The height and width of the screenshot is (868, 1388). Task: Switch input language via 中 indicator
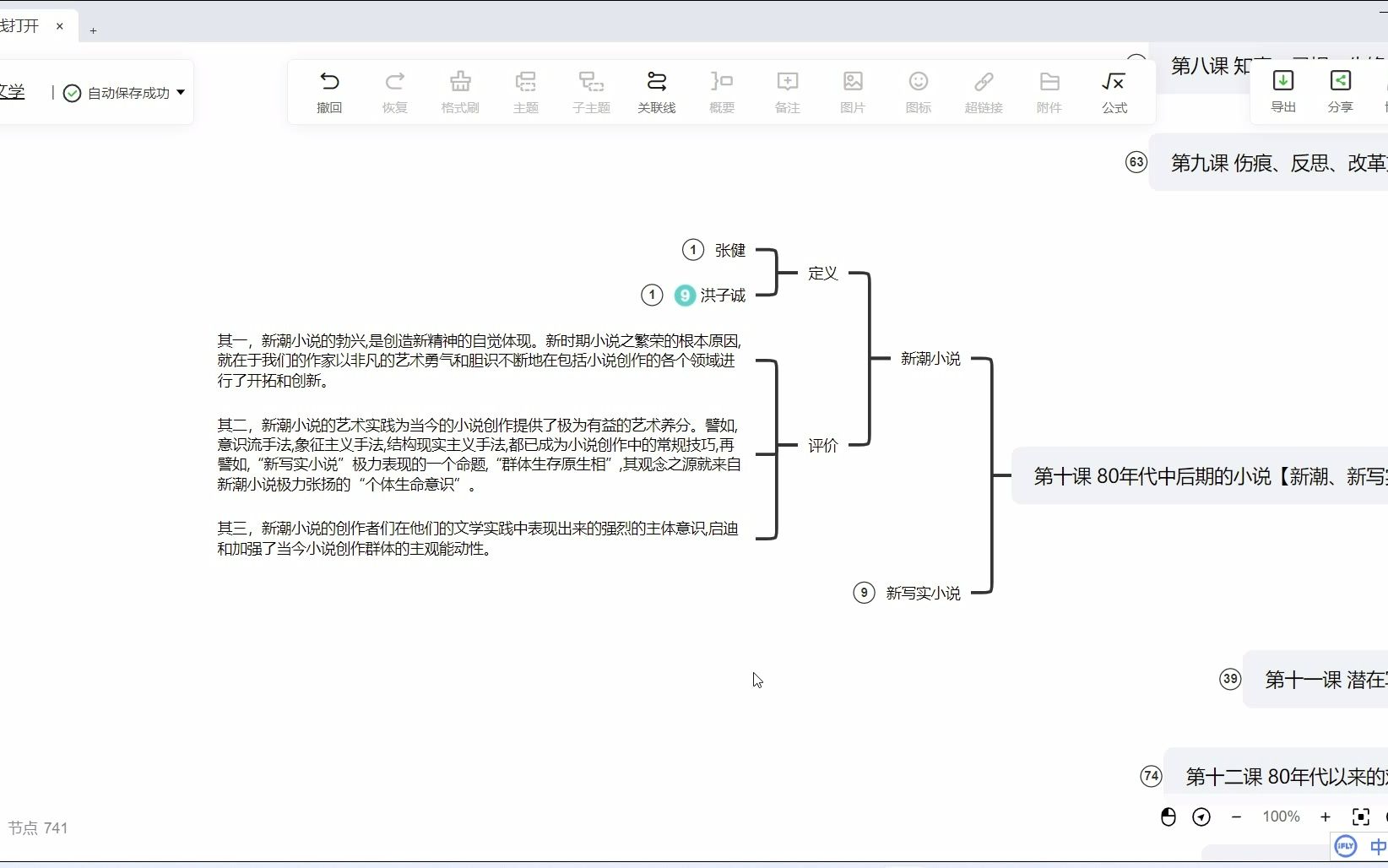[x=1378, y=846]
